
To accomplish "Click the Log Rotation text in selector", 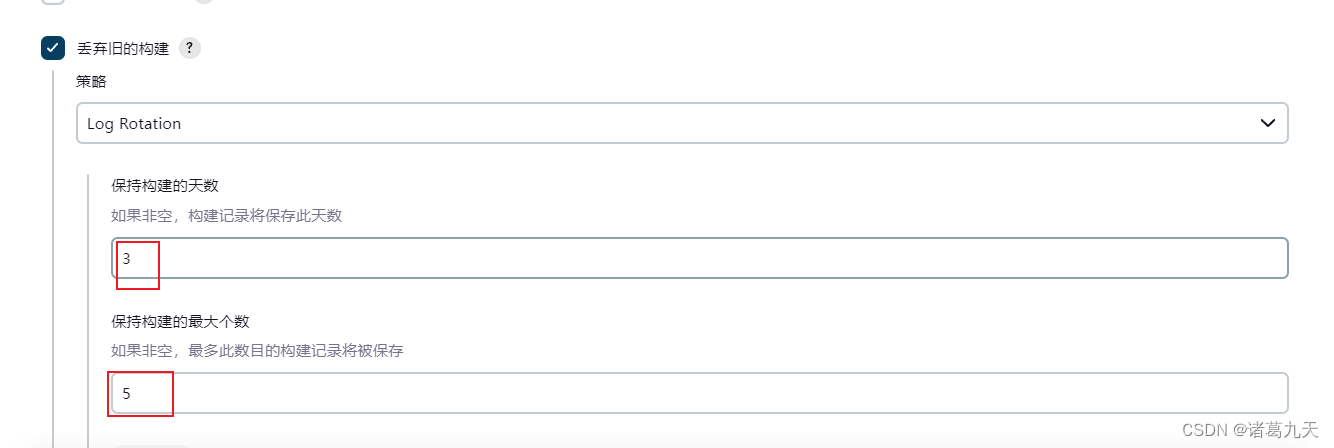I will pyautogui.click(x=134, y=124).
